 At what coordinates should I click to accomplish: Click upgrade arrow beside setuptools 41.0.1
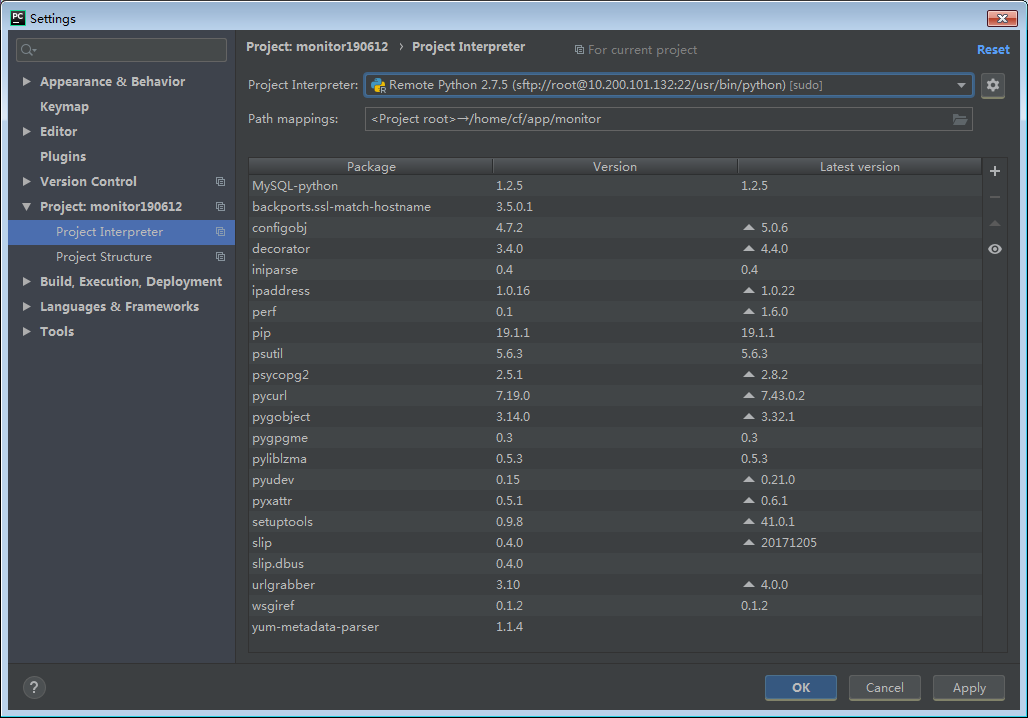749,521
